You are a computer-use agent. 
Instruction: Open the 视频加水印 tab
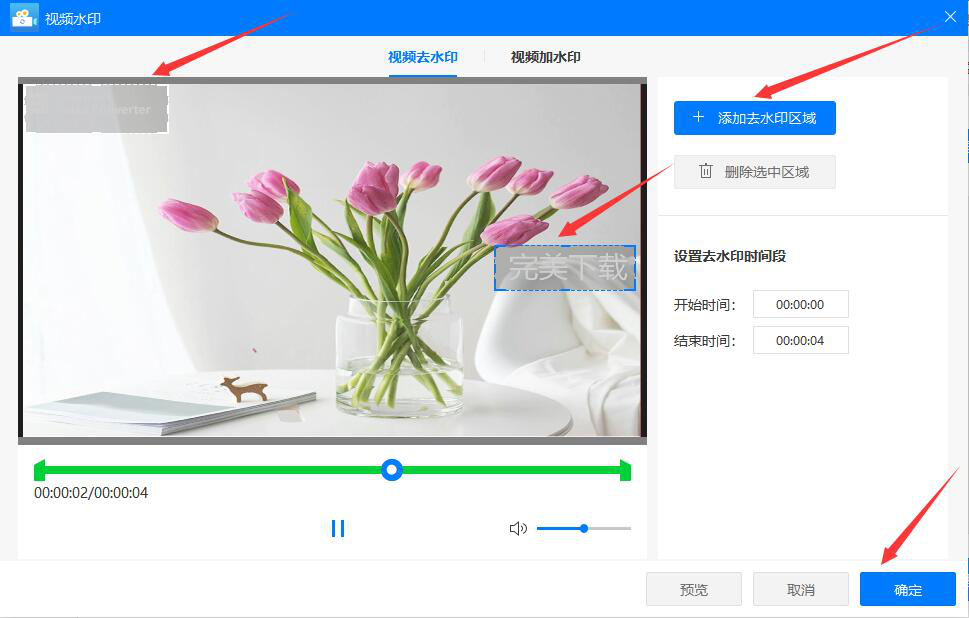click(x=545, y=57)
